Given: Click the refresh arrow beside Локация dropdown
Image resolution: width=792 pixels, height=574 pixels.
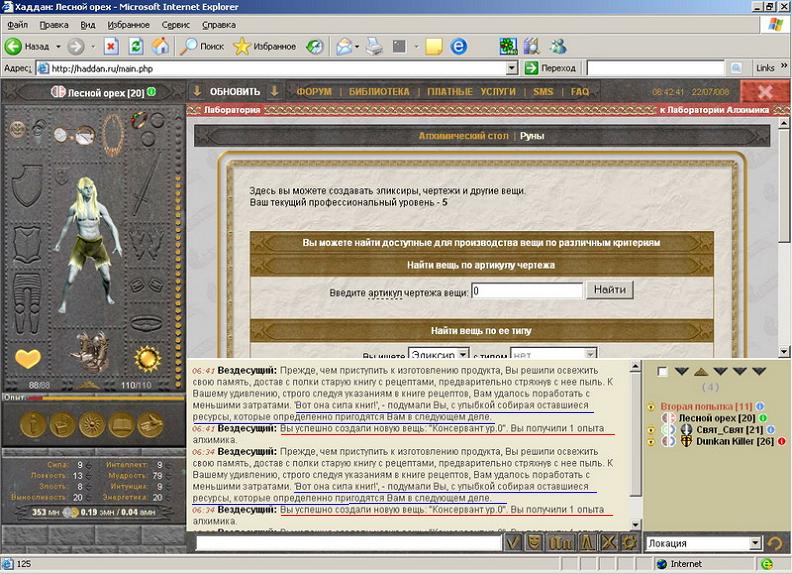Looking at the screenshot, I should (x=774, y=543).
